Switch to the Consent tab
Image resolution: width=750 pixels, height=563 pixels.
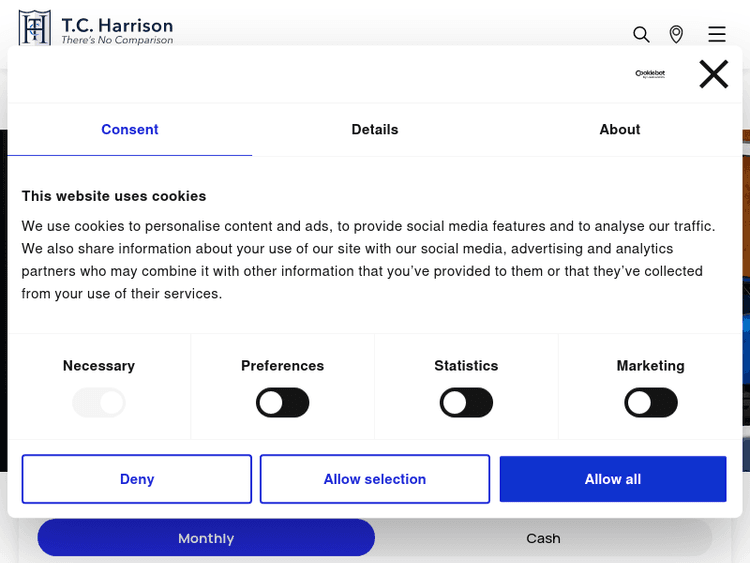point(130,130)
